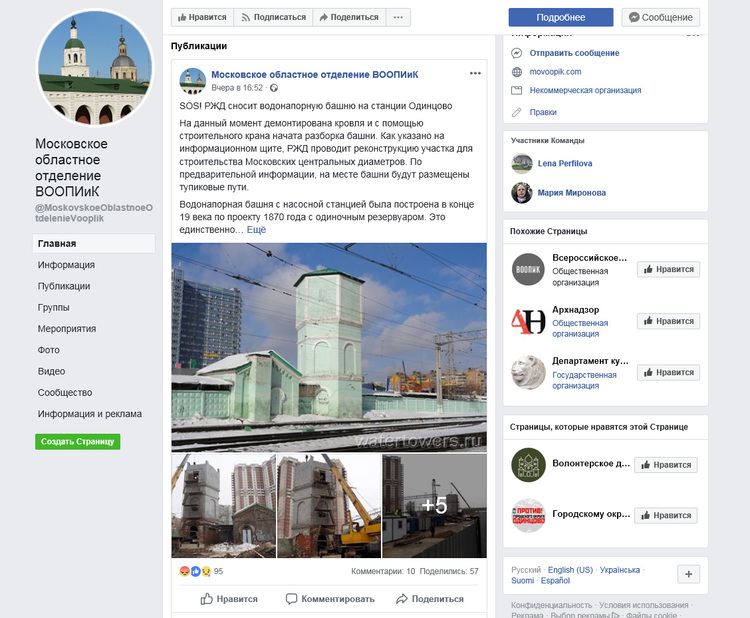Click the post timestamp Вчера в 16:52

tap(237, 88)
